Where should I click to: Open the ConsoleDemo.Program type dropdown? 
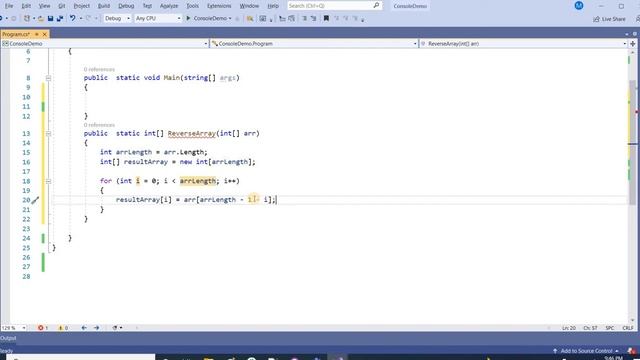pos(314,44)
